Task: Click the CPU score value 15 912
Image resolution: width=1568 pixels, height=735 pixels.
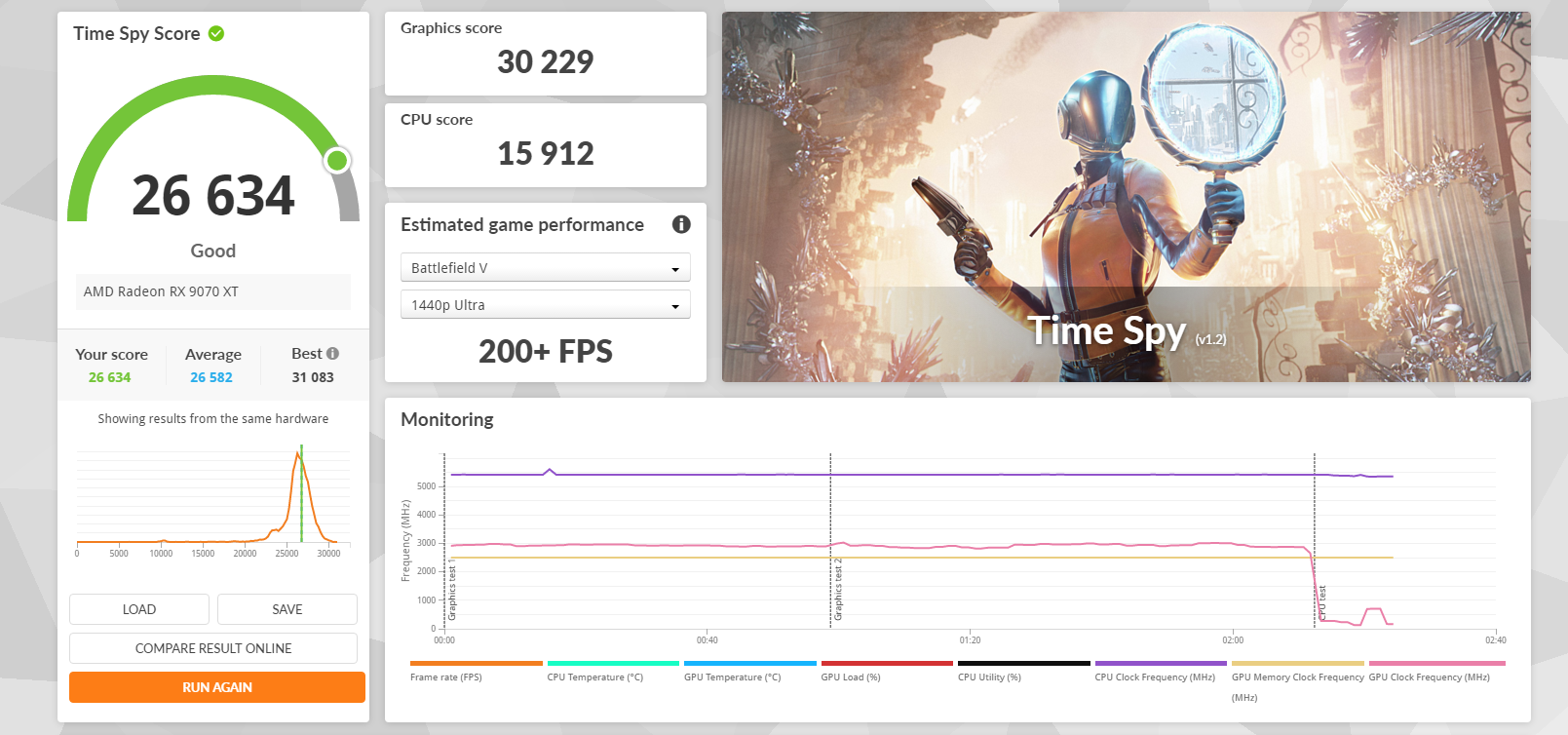Action: point(546,153)
